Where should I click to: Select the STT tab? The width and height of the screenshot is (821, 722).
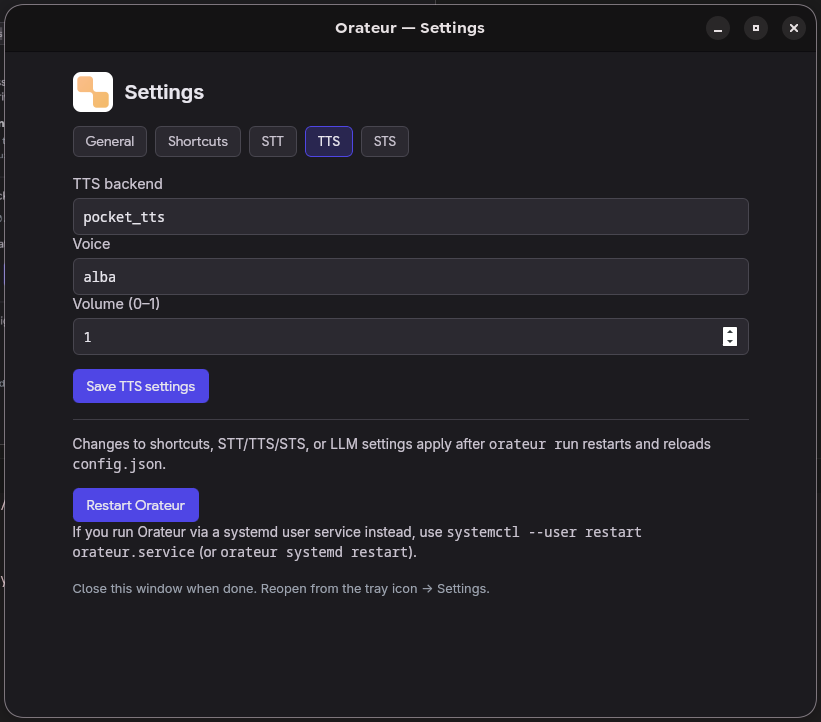tap(272, 141)
